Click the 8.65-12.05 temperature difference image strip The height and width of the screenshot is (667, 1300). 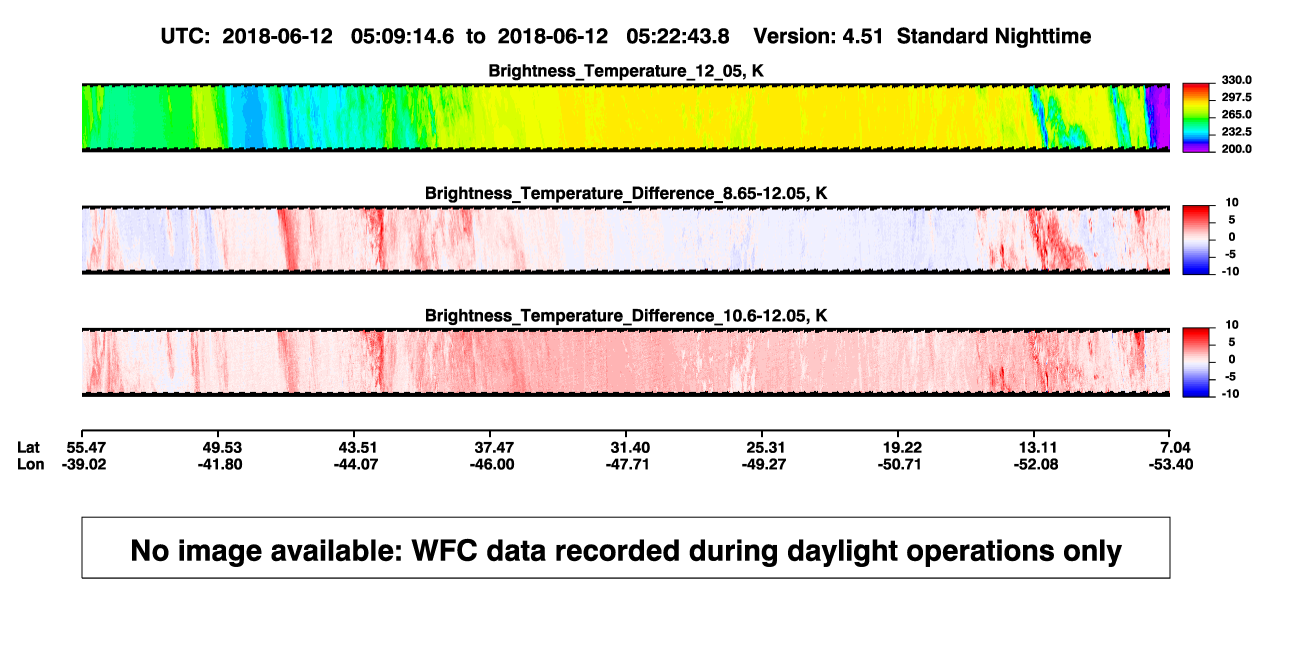tap(625, 240)
